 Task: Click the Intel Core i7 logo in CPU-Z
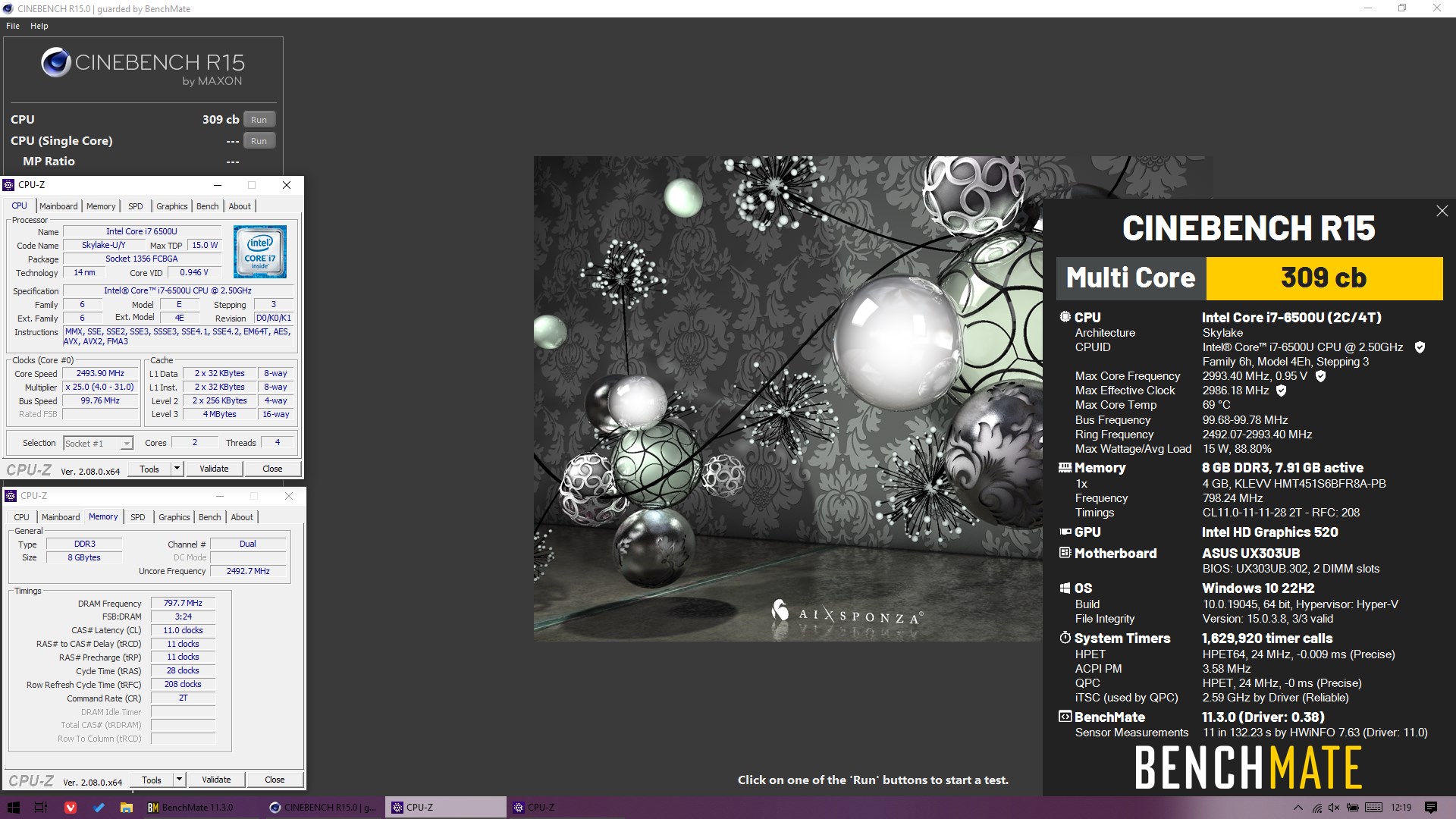click(x=260, y=252)
